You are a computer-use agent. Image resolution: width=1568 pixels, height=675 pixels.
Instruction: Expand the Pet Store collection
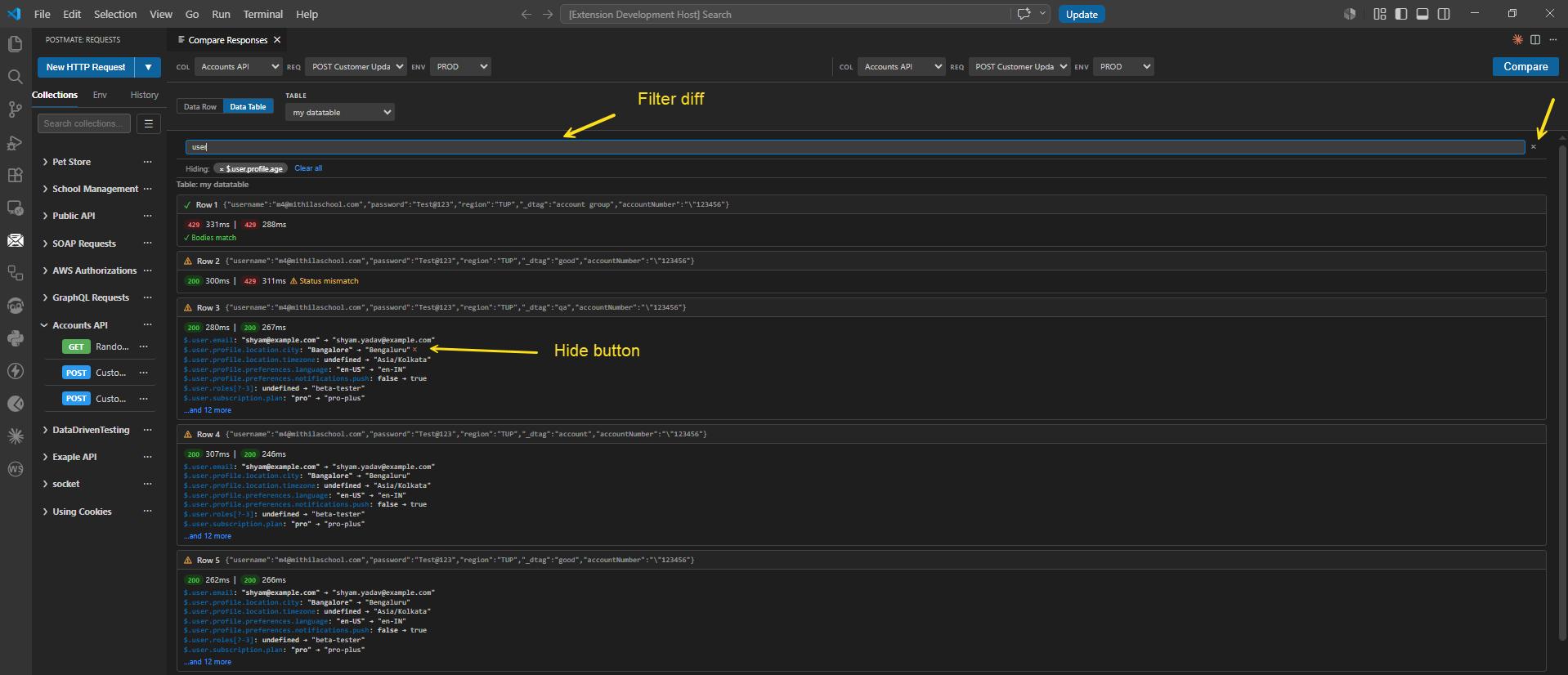click(45, 162)
